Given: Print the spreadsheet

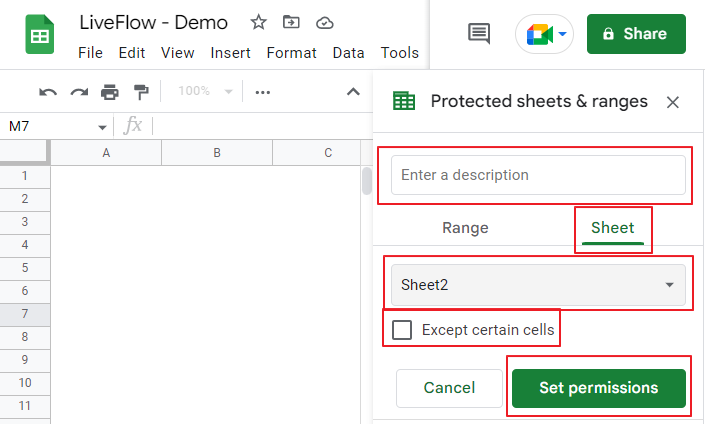Looking at the screenshot, I should (x=110, y=92).
